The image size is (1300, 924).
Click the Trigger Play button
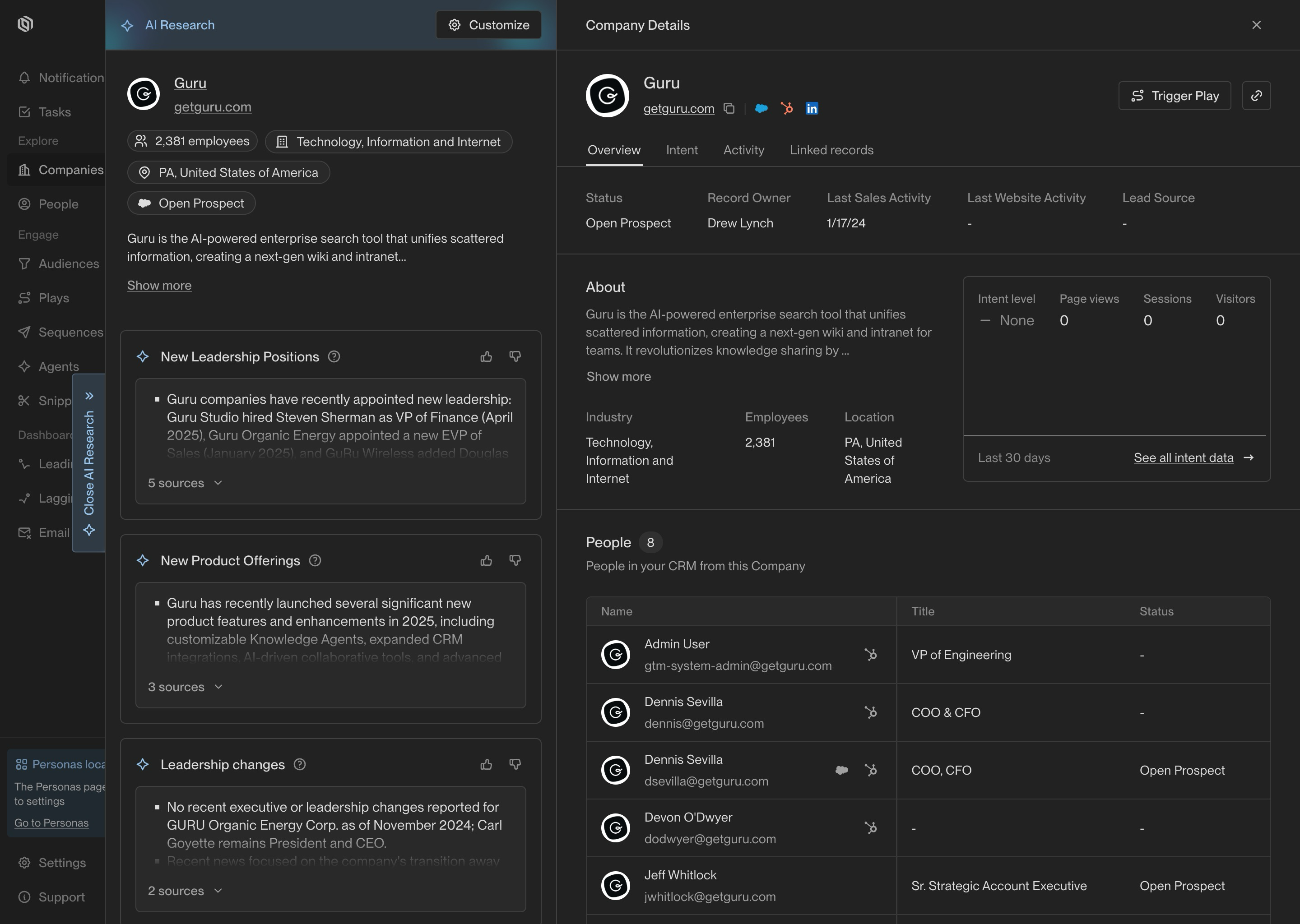click(1174, 96)
